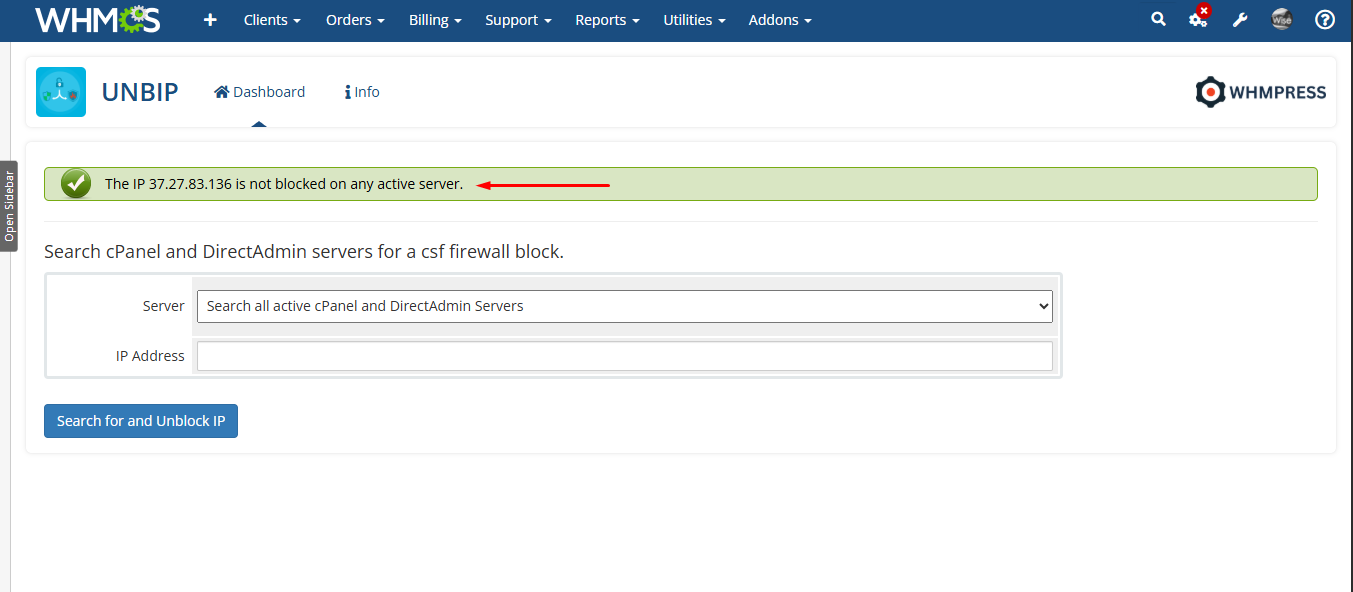The width and height of the screenshot is (1353, 592).
Task: Switch to the Info tab
Action: 362,92
